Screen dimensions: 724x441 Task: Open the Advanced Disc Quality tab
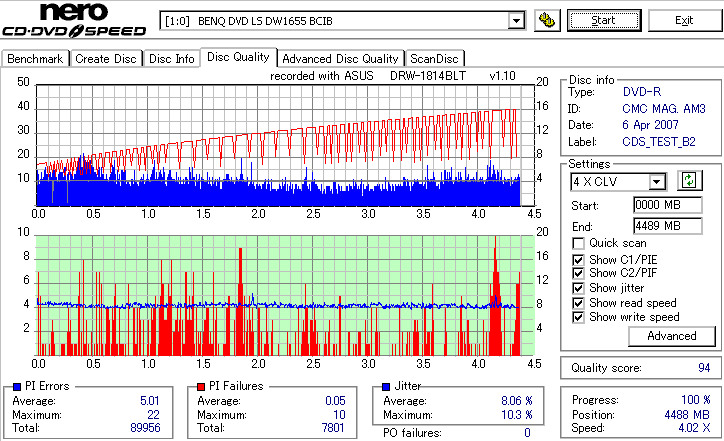(x=340, y=59)
